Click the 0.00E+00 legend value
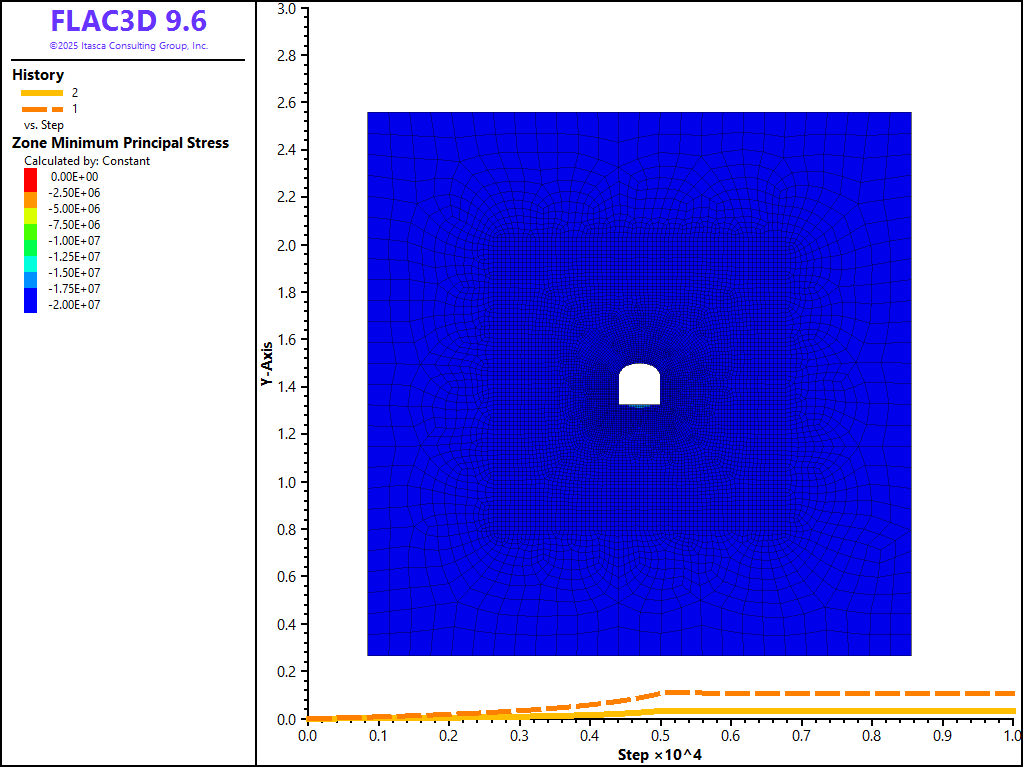Screen dimensions: 1024x768 point(75,177)
